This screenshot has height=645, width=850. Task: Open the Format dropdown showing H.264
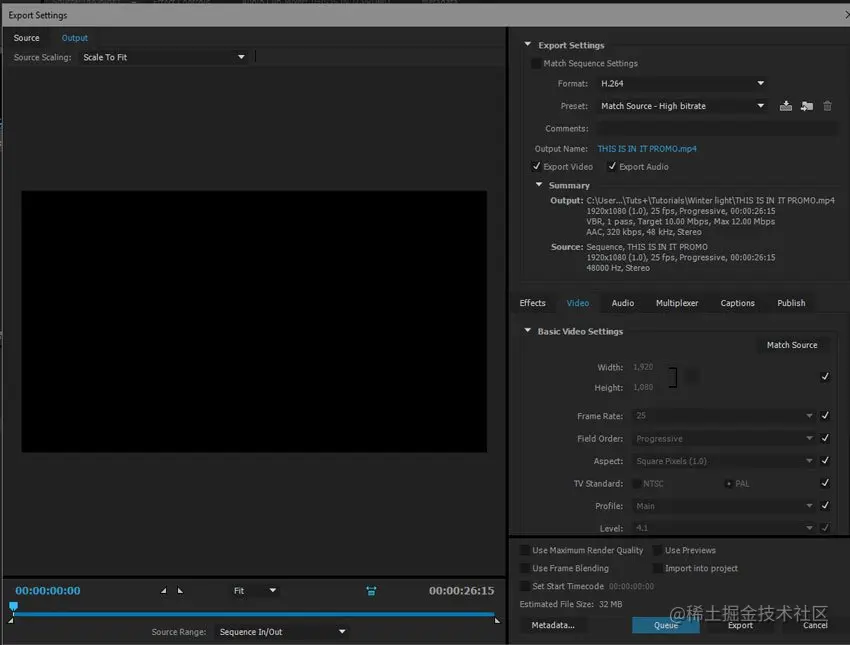point(682,83)
